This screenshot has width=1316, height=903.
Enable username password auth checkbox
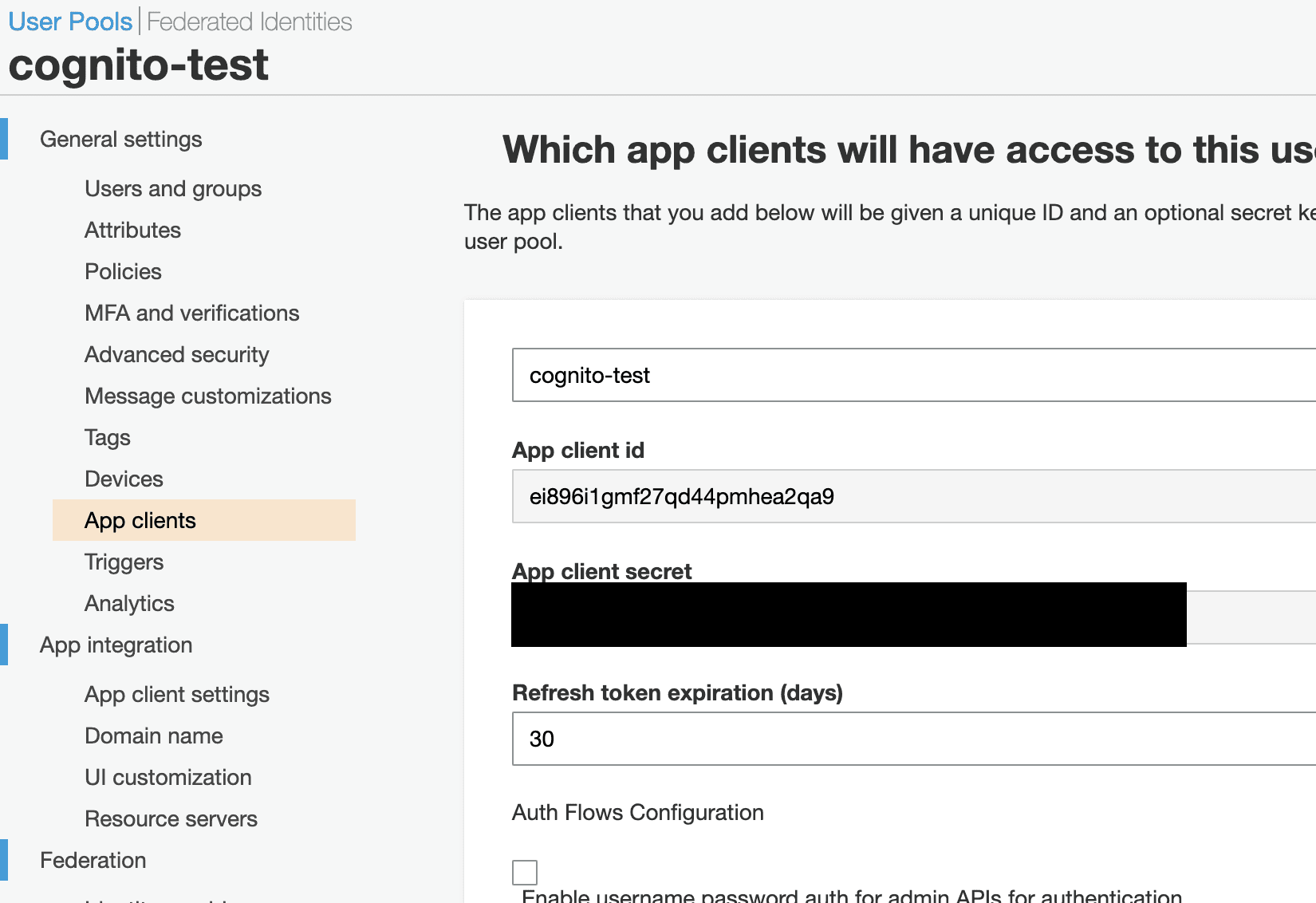point(525,872)
